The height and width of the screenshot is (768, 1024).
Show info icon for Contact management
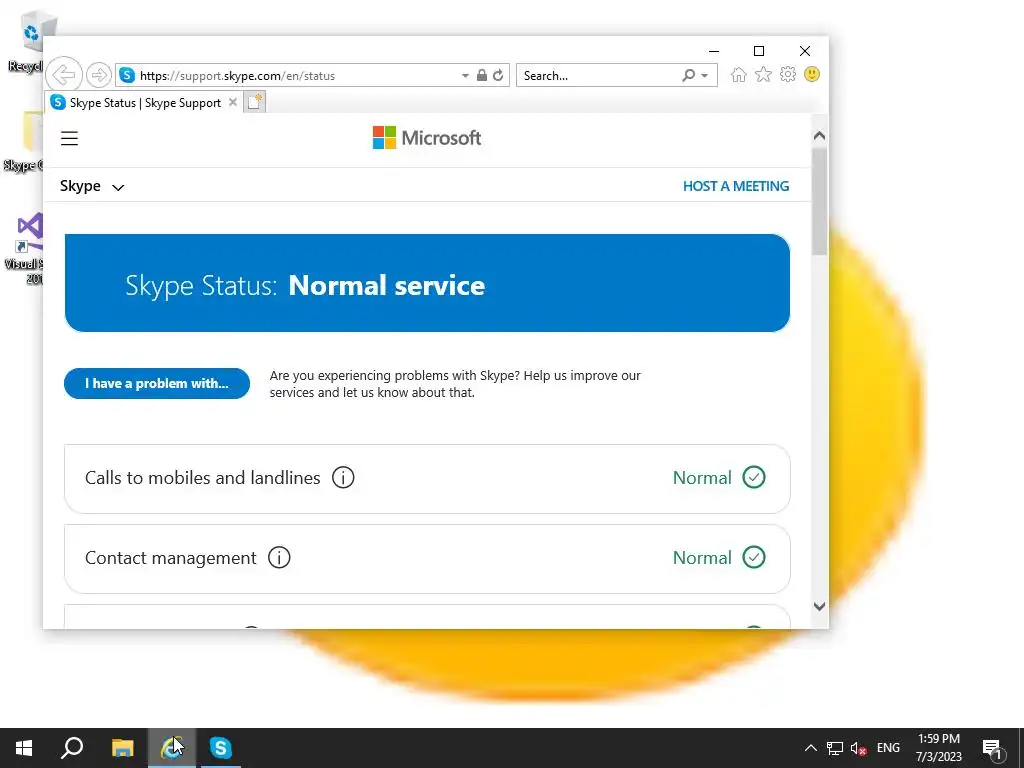pyautogui.click(x=279, y=558)
